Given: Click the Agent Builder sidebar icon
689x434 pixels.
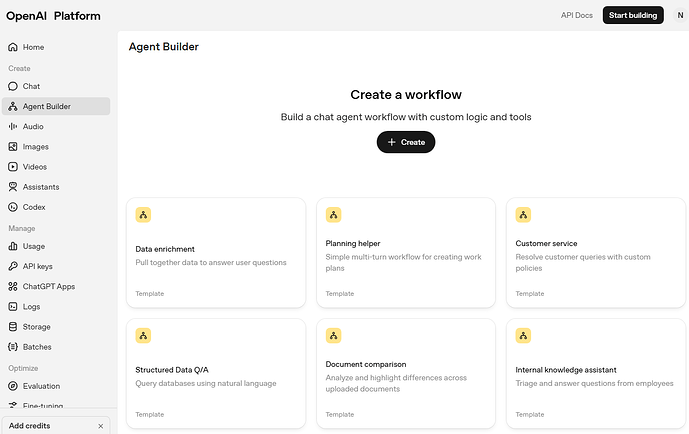Looking at the screenshot, I should click(13, 106).
